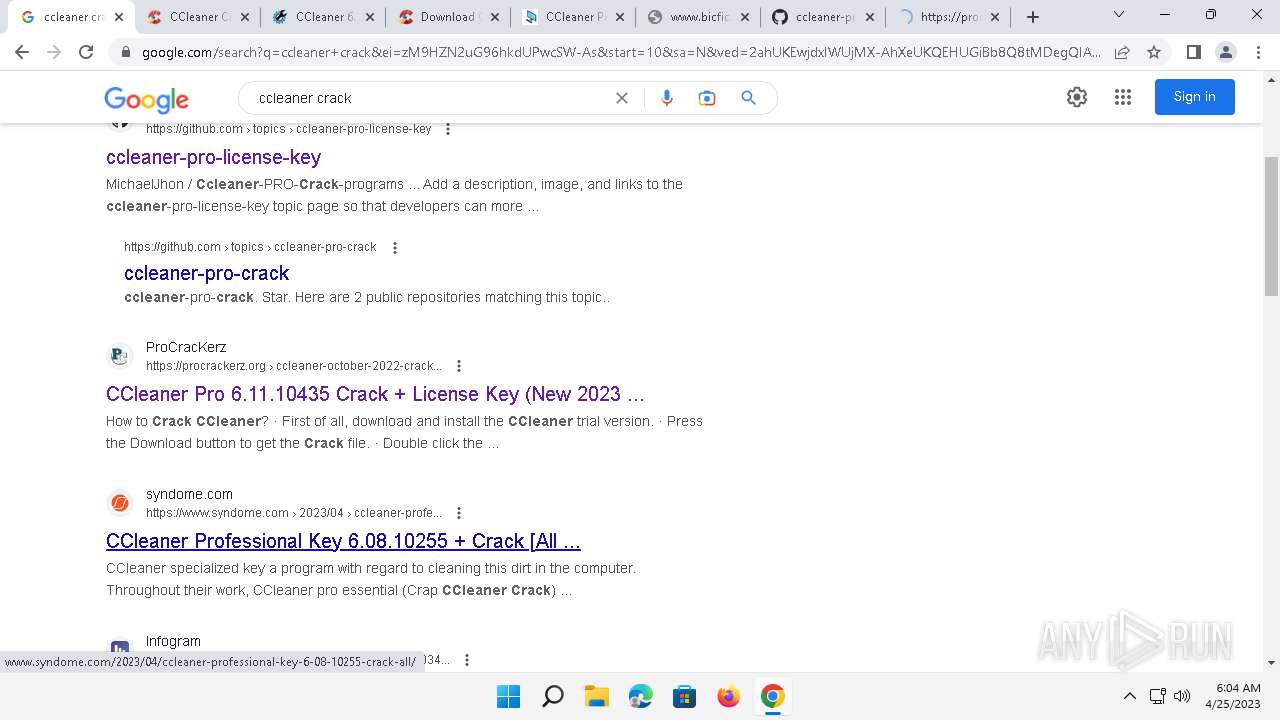
Task: Open more options for syndome.com result
Action: click(459, 513)
